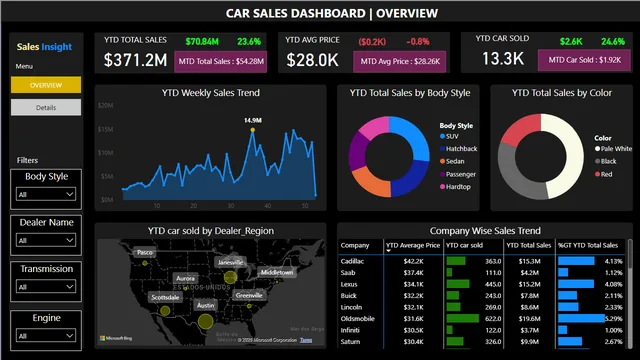Image resolution: width=640 pixels, height=360 pixels.
Task: Click the 14.9M peak data point
Action: [253, 130]
